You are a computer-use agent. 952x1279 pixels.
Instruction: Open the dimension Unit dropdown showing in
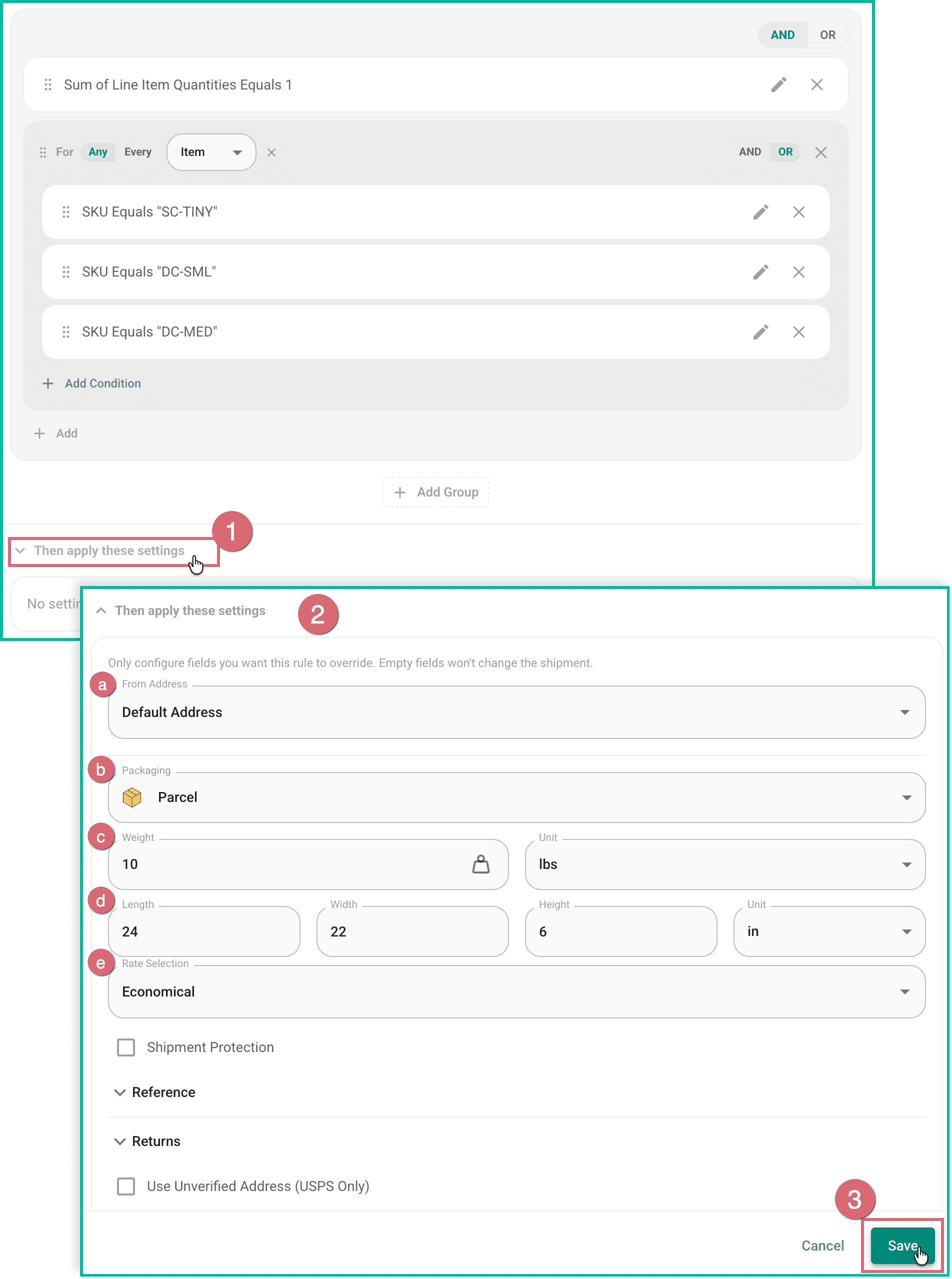click(x=829, y=931)
